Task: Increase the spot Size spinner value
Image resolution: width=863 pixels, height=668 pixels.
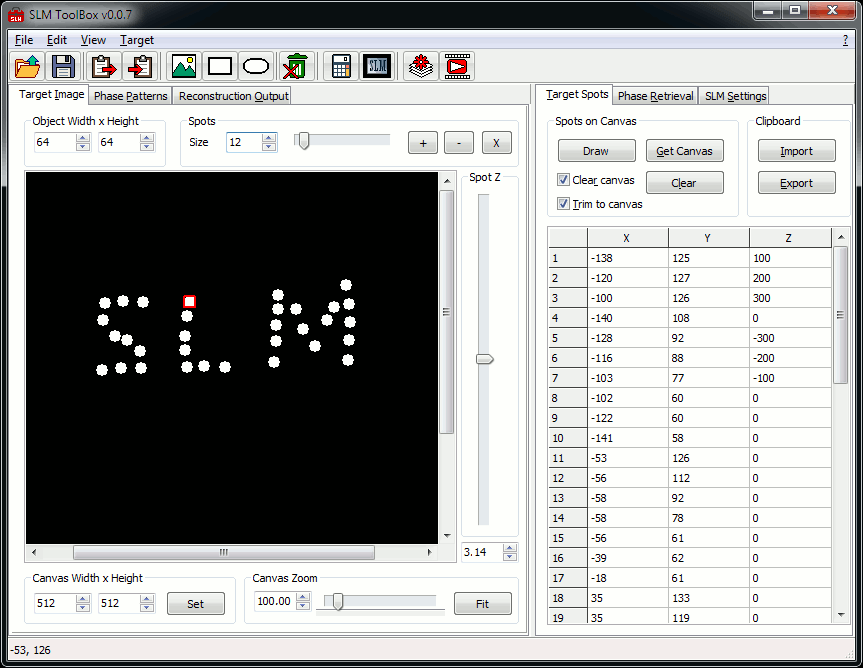Action: pyautogui.click(x=269, y=138)
